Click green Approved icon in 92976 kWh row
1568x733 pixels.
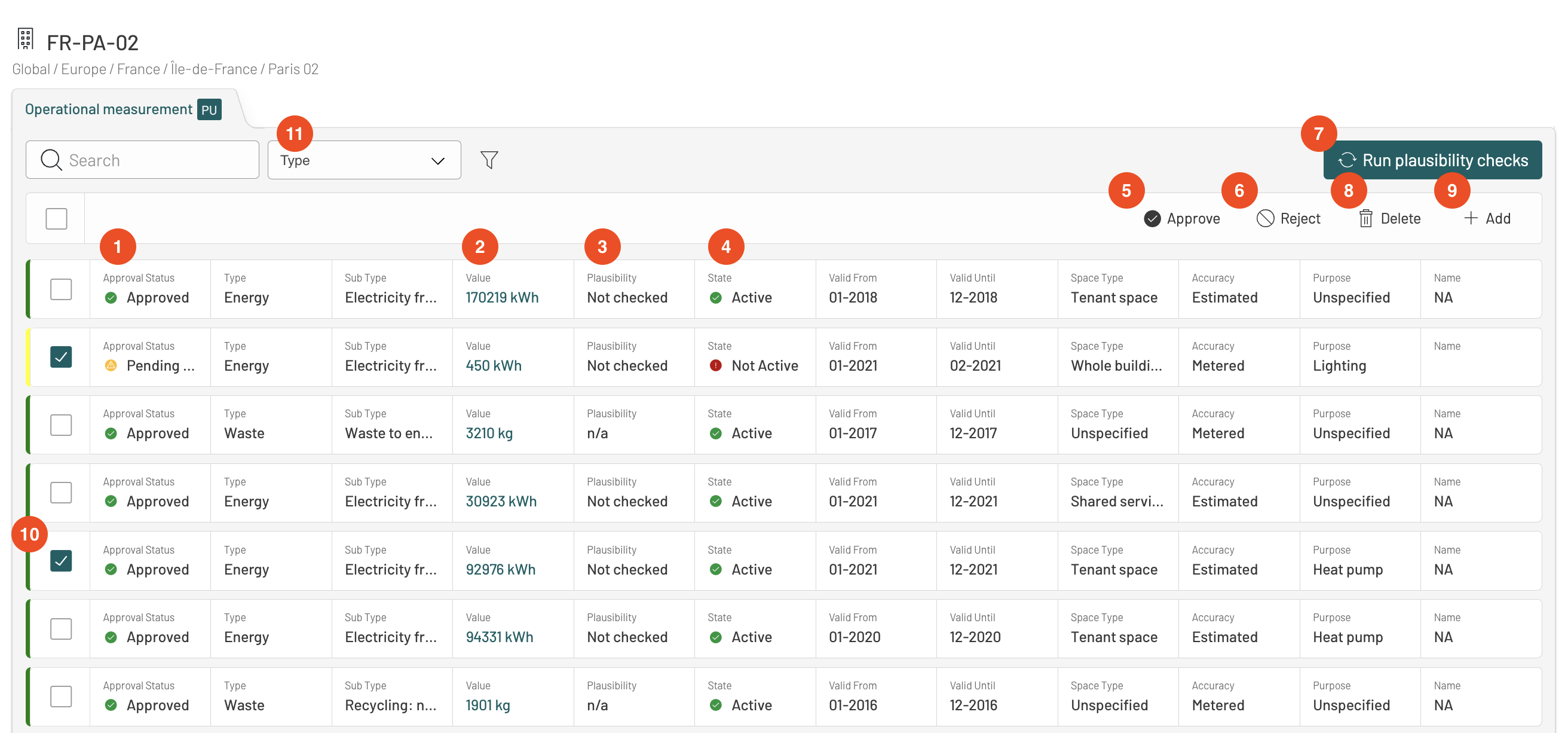tap(111, 569)
